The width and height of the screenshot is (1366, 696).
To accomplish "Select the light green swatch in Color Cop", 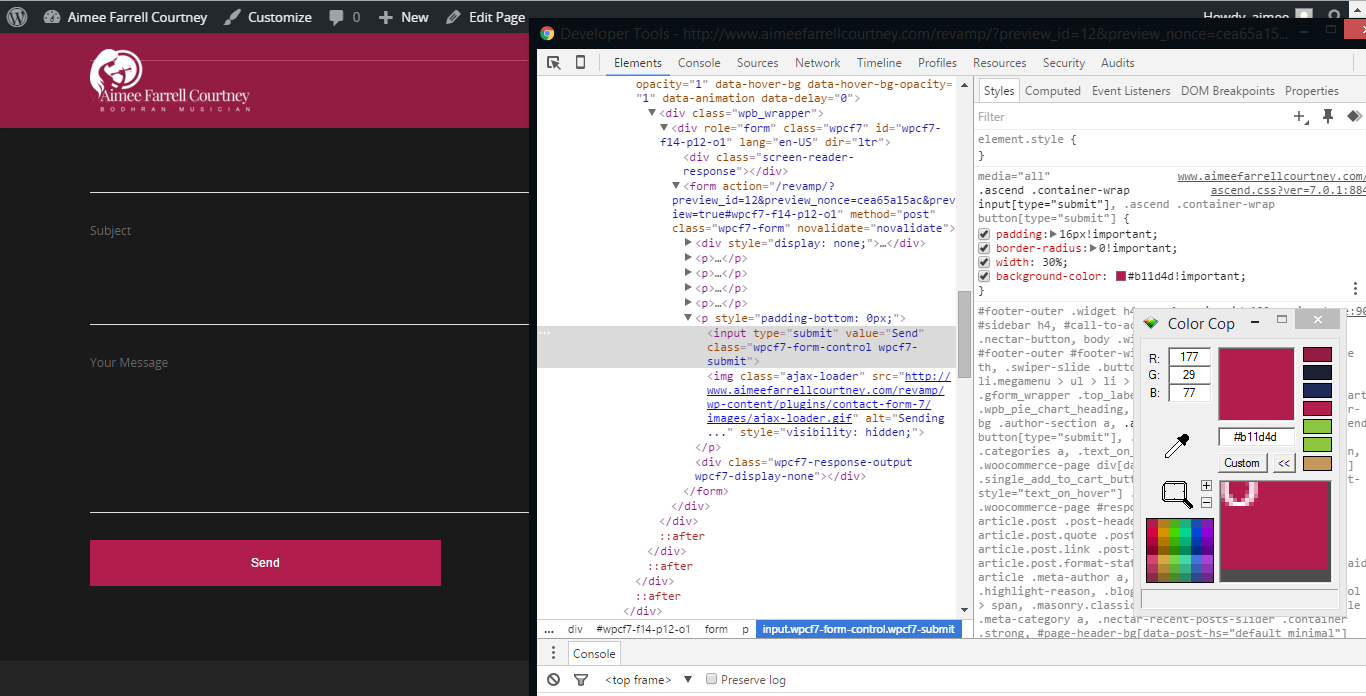I will pyautogui.click(x=1317, y=427).
